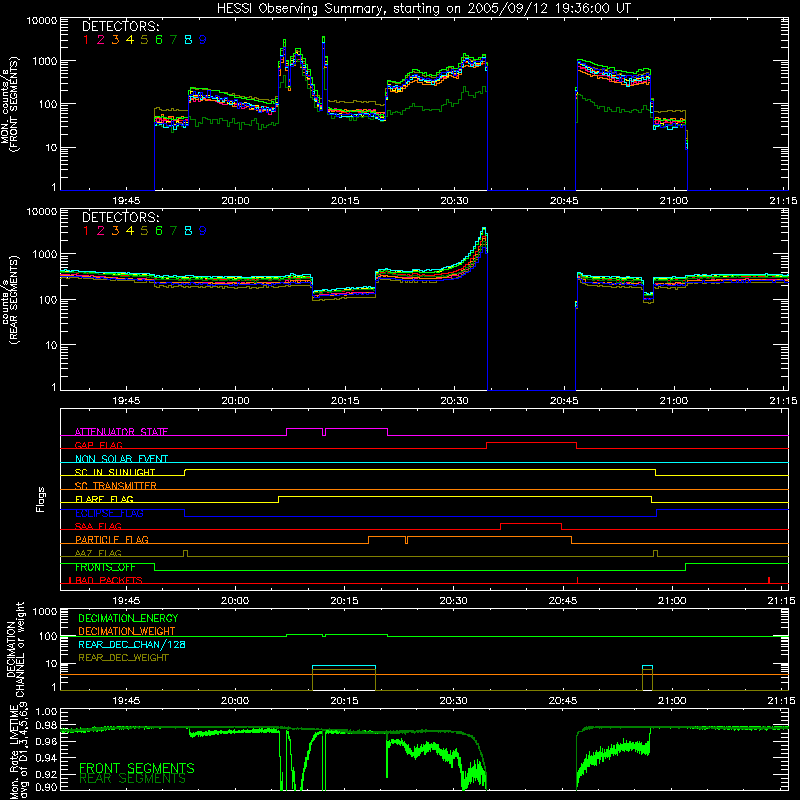Click the DECIMATION CHANNEL or weight axis title
Viewport: 800px width, 800px height.
(15, 649)
